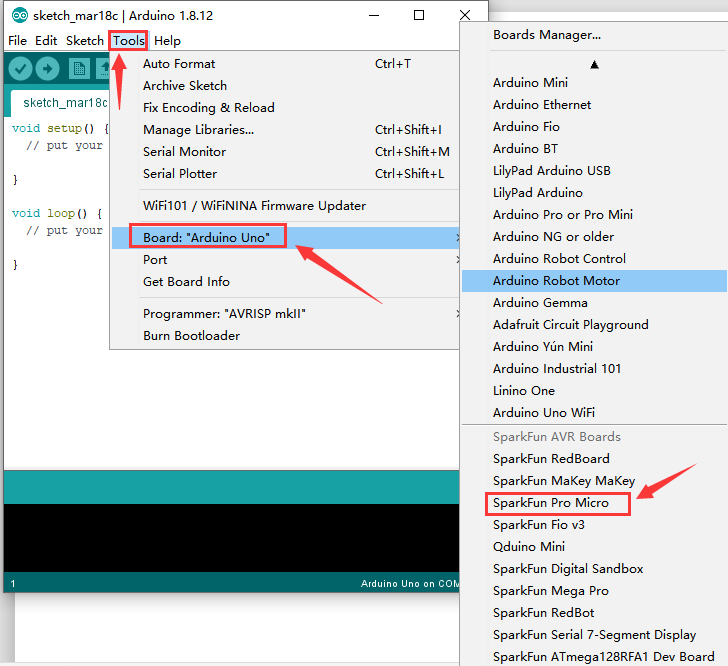The width and height of the screenshot is (728, 666).
Task: Select SparkFun Fio v3 board
Action: [594, 524]
